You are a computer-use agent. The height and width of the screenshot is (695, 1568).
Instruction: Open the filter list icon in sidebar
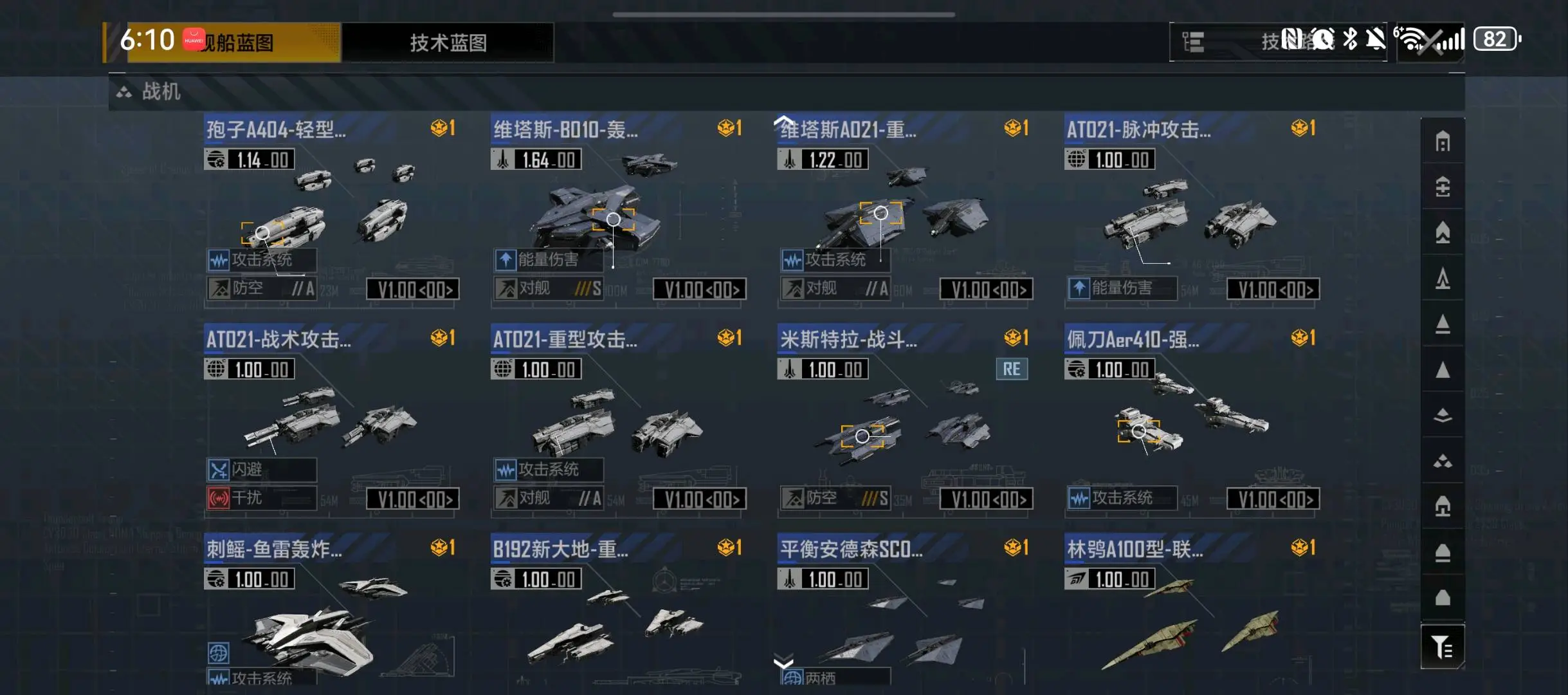pos(1443,647)
